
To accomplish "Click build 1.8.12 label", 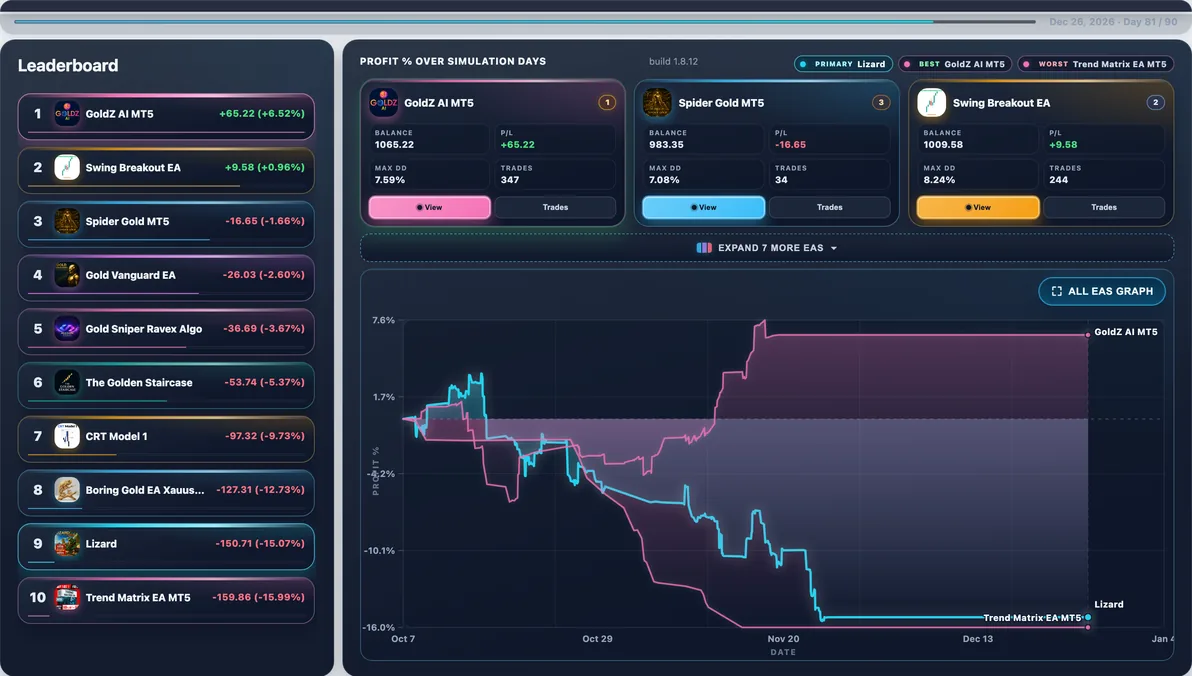I will click(673, 62).
